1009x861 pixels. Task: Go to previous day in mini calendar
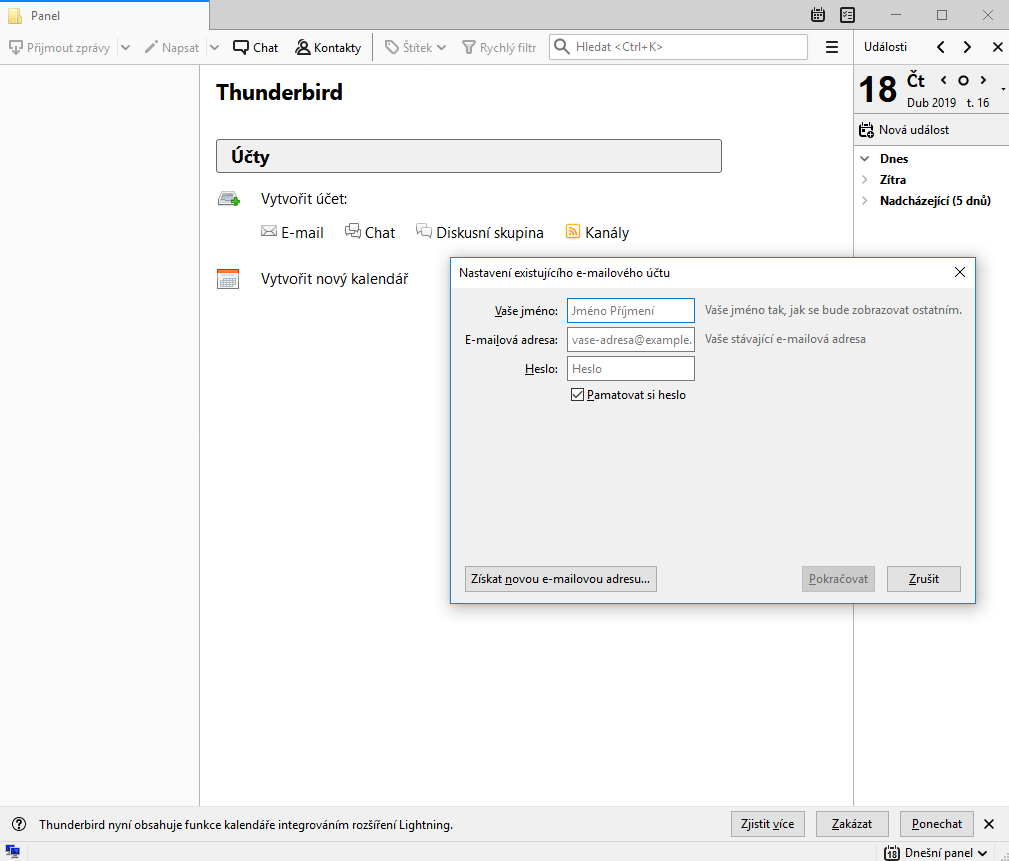coord(943,80)
